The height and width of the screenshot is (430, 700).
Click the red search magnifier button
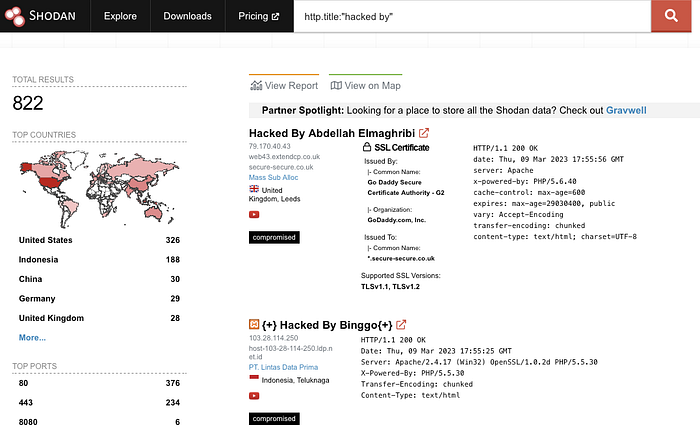(x=671, y=16)
